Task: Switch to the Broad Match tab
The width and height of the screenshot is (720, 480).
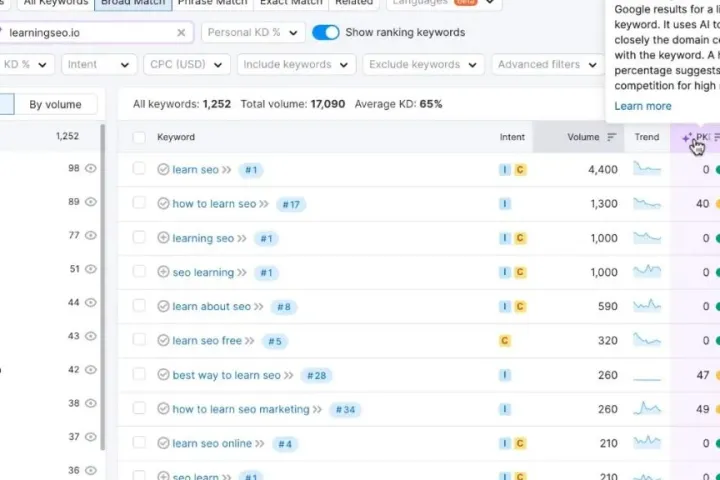Action: point(133,3)
